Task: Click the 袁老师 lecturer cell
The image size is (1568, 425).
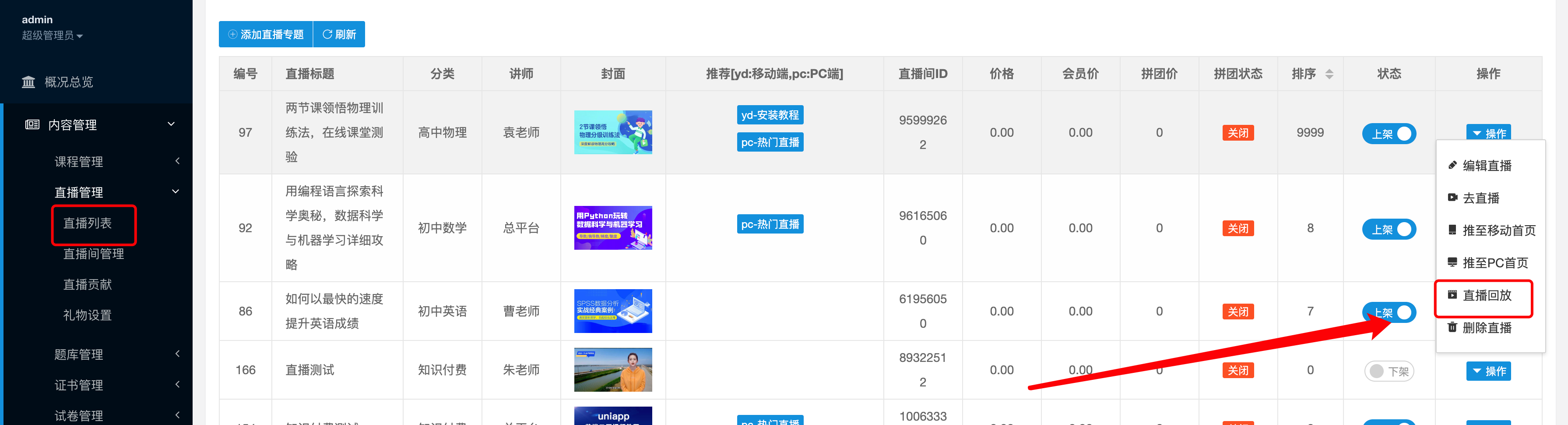Action: 521,132
